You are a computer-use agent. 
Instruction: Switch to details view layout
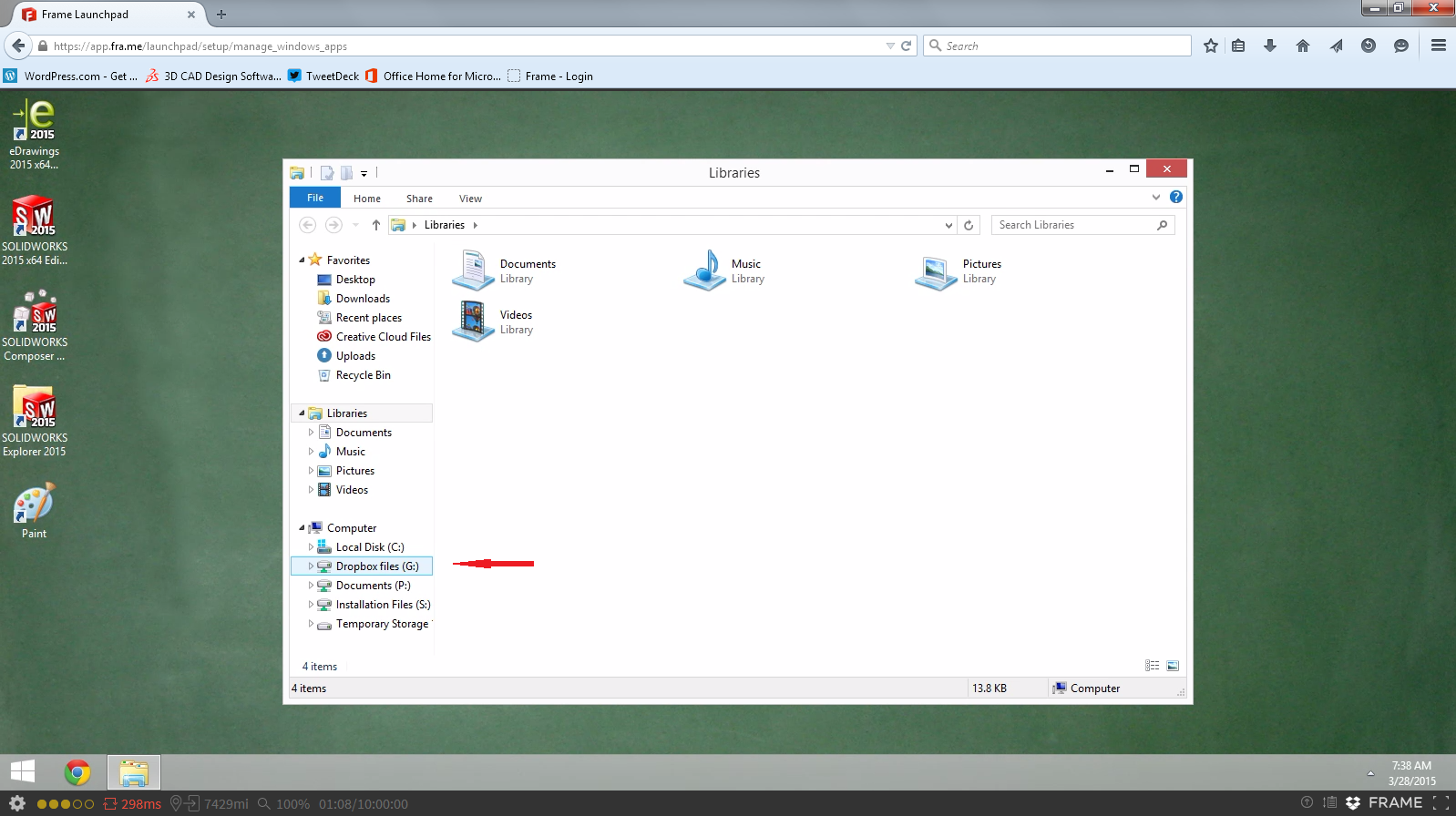tap(1153, 666)
